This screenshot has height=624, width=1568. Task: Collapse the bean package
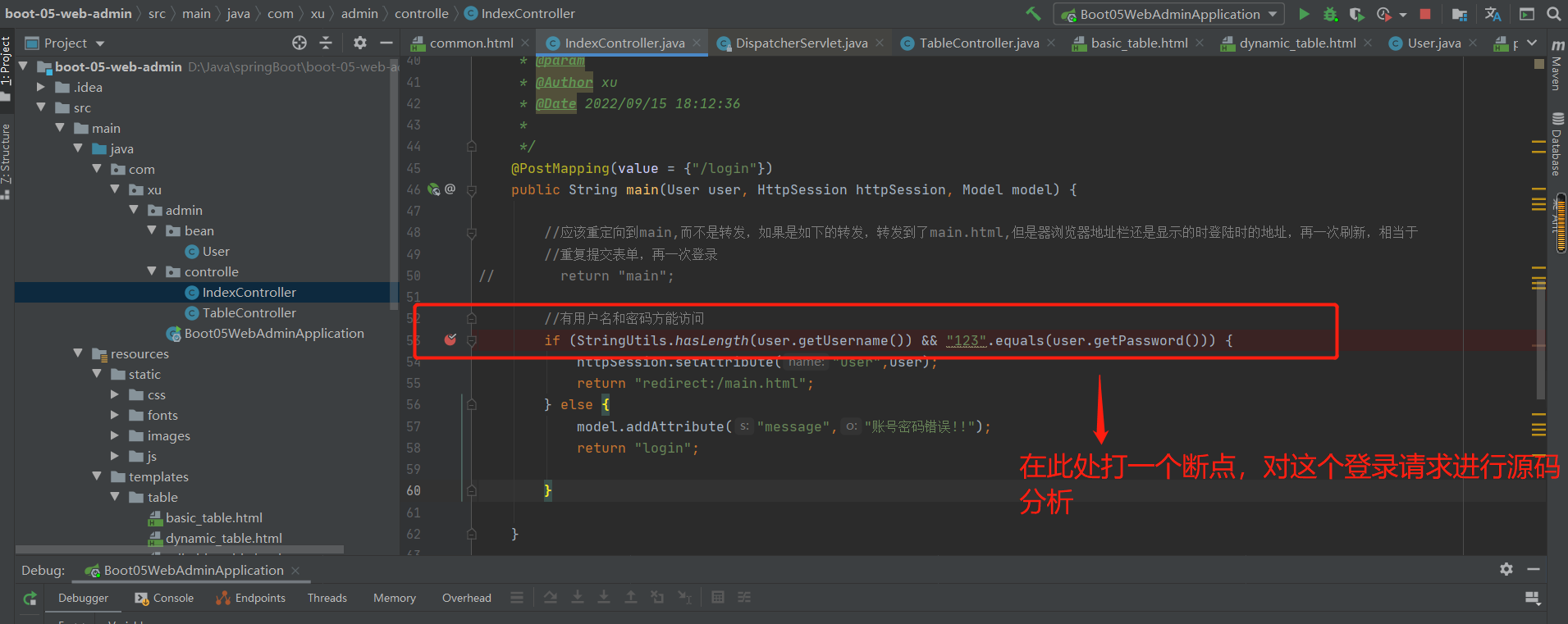tap(152, 230)
